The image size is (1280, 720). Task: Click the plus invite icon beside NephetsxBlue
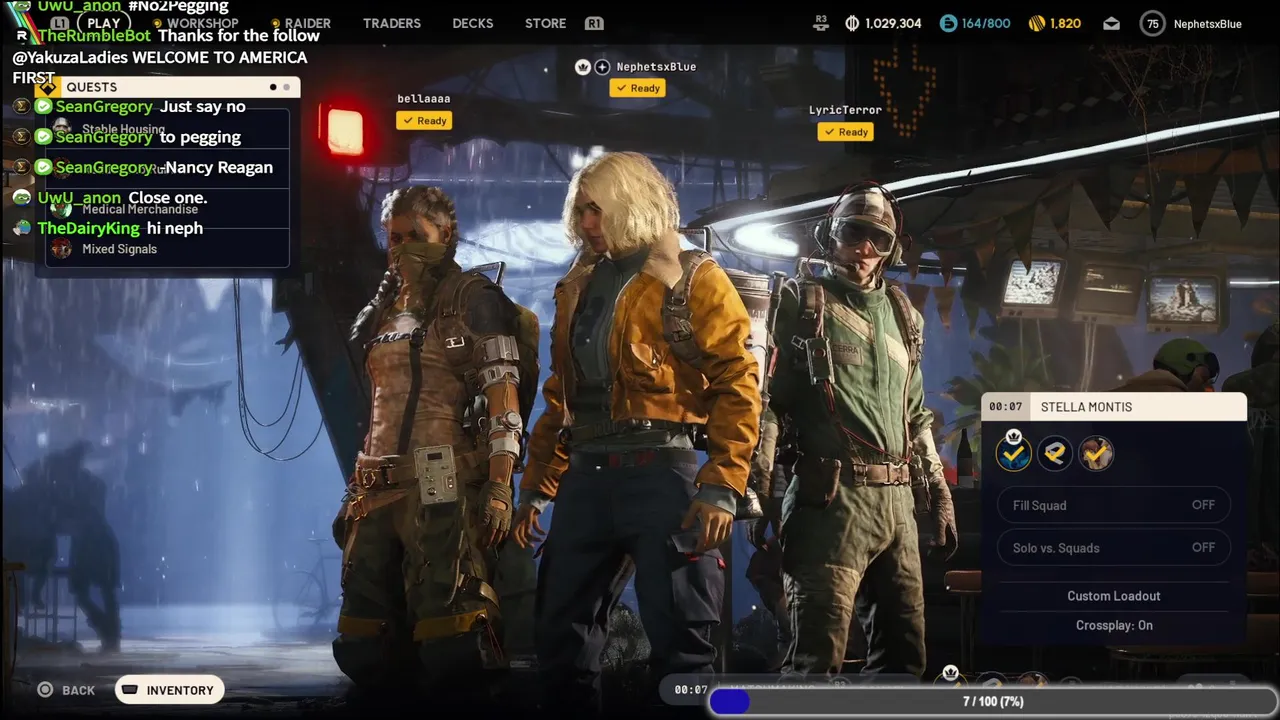pos(602,66)
